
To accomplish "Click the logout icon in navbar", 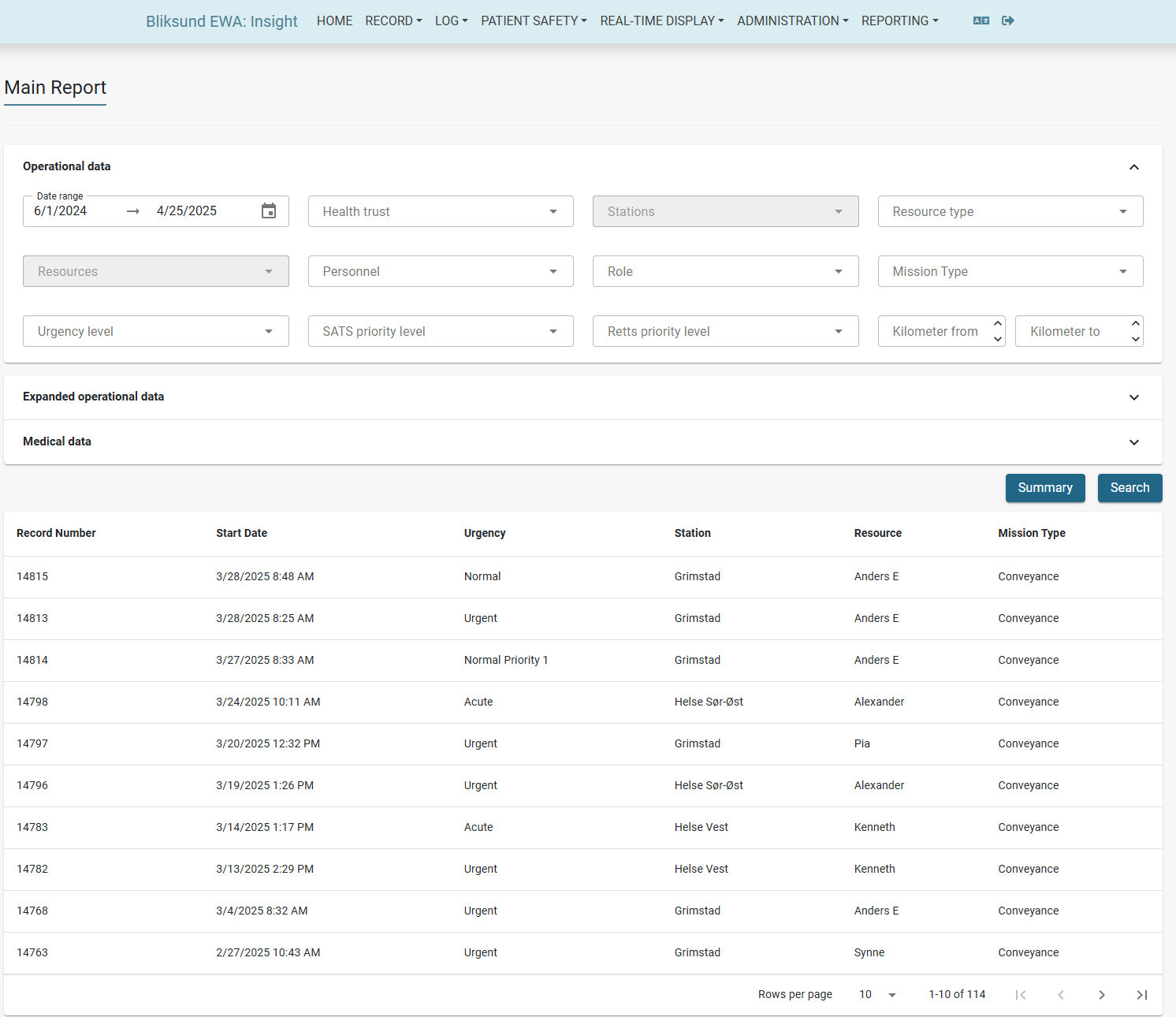I will [1007, 20].
